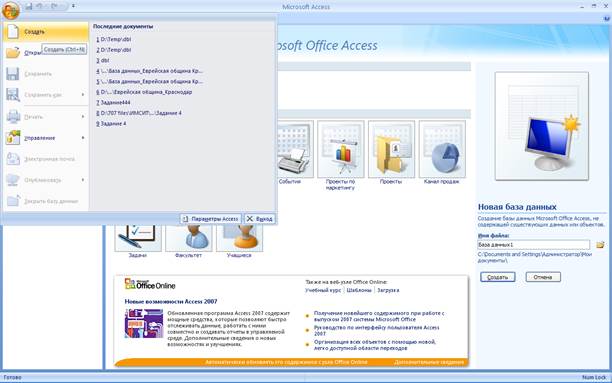Open recent document number 5 База данных

149,82
